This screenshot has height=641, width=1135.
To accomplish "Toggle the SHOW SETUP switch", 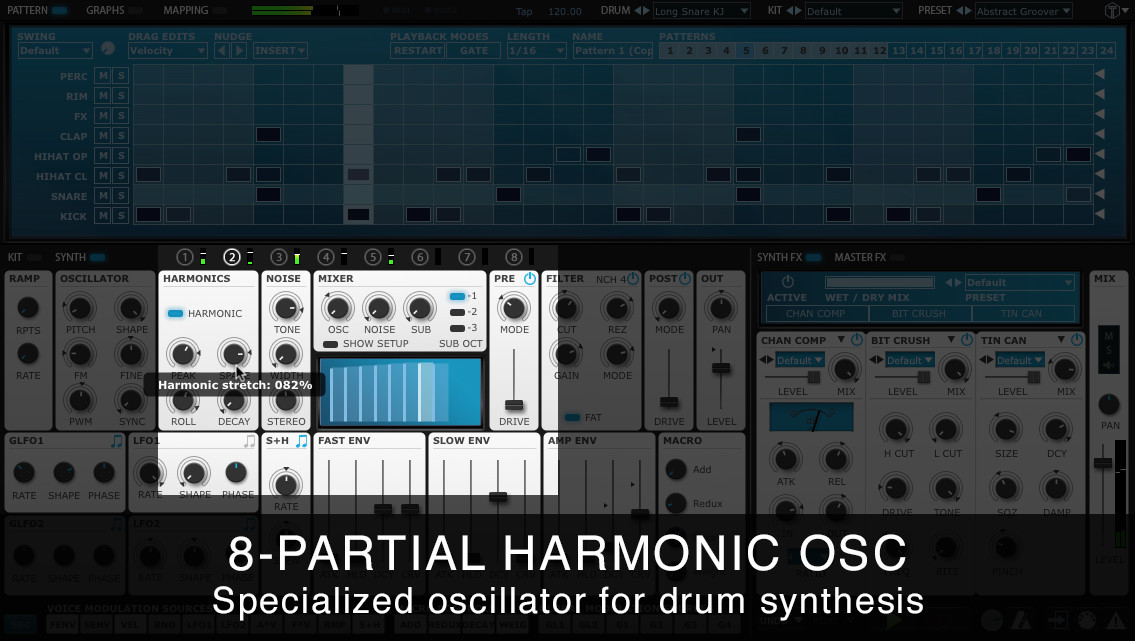I will tap(331, 344).
